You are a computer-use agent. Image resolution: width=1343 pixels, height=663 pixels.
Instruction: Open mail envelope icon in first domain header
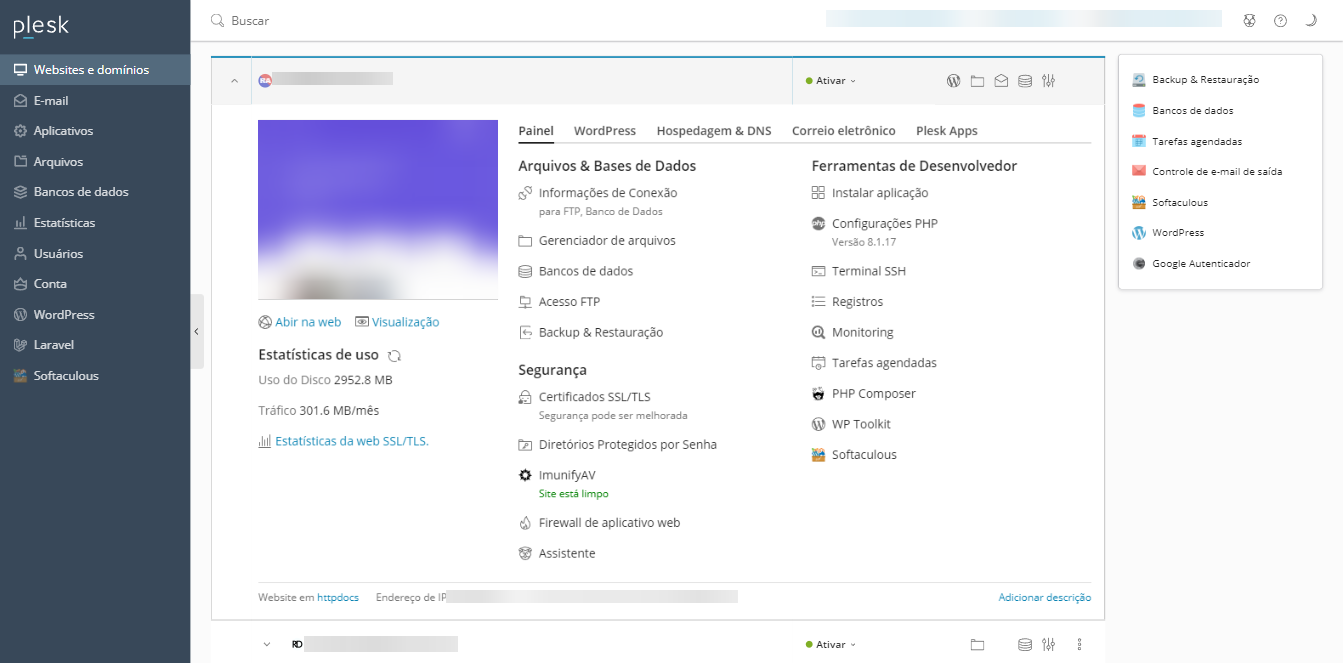click(1001, 81)
